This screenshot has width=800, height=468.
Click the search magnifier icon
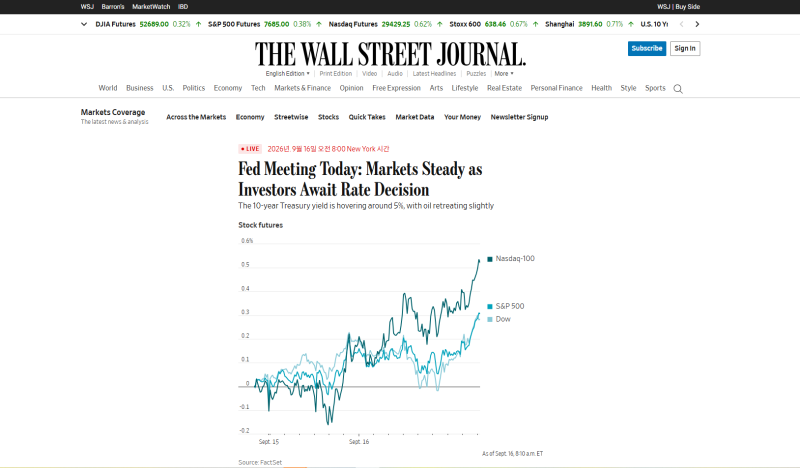tap(678, 89)
